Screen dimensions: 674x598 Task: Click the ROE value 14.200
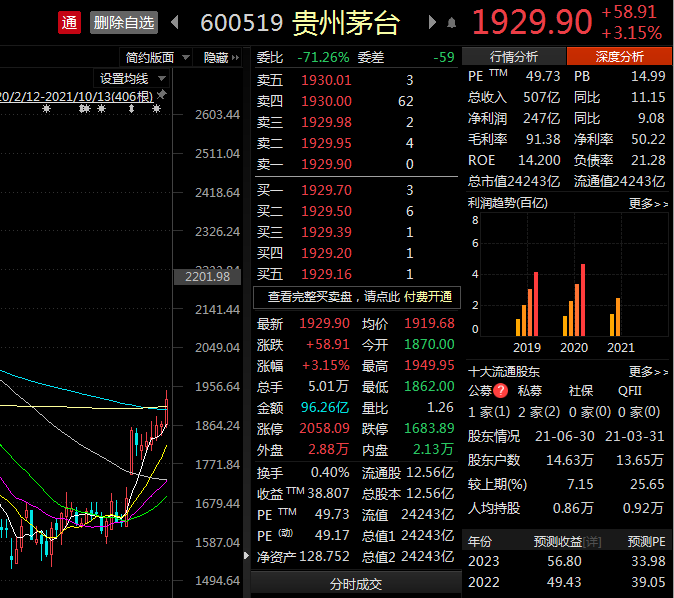[539, 160]
